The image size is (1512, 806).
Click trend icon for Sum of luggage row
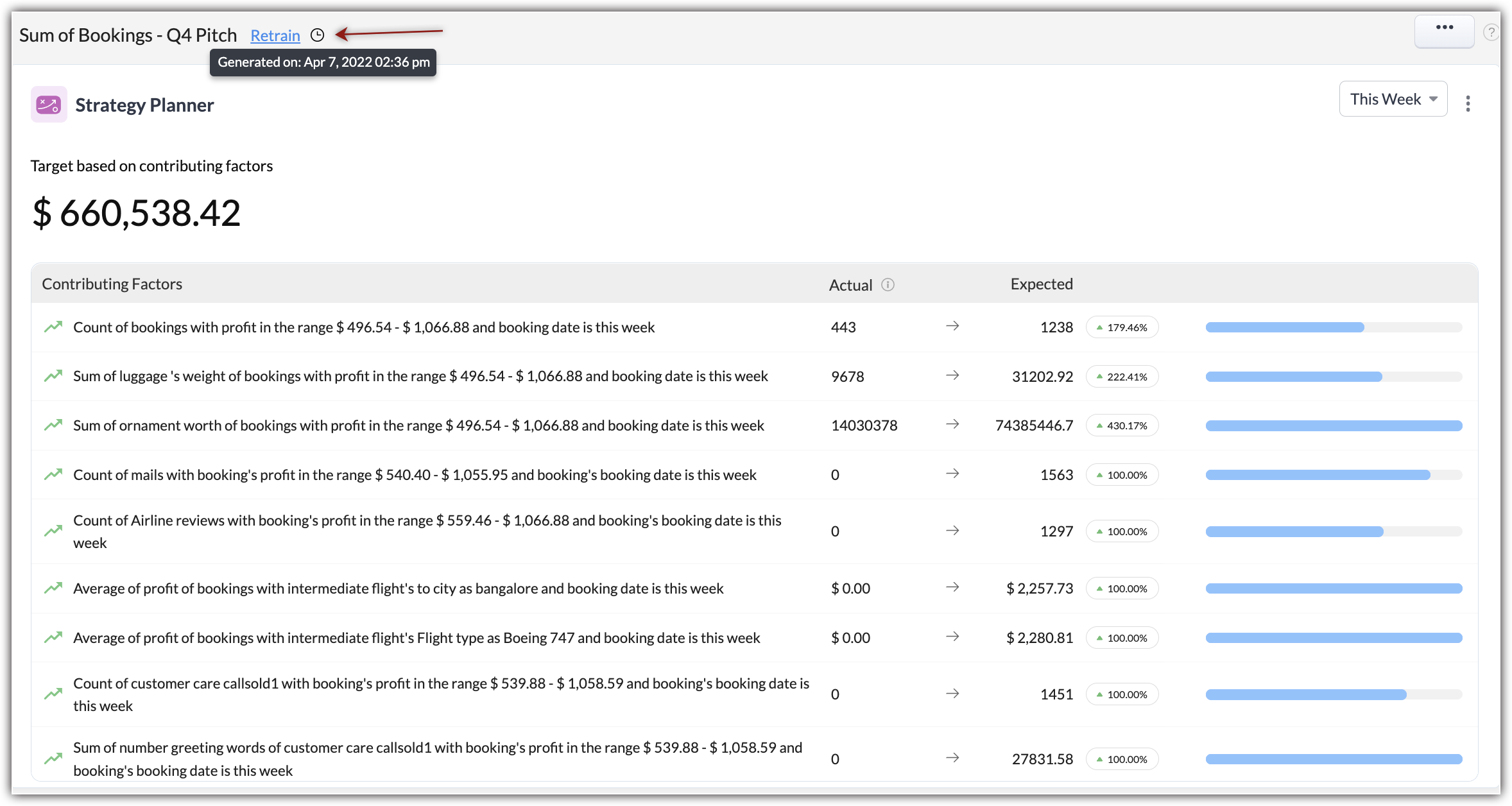tap(53, 375)
